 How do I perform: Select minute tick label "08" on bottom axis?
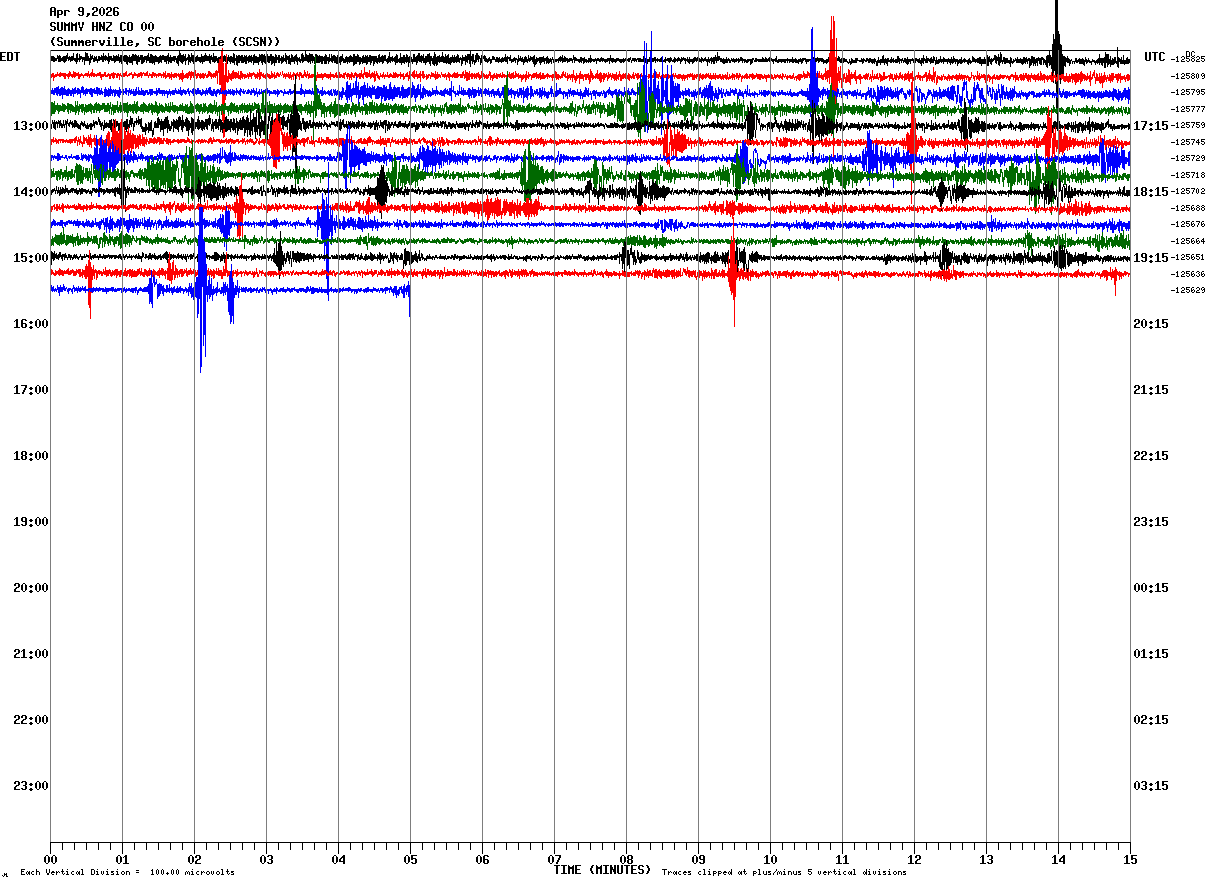coord(626,859)
